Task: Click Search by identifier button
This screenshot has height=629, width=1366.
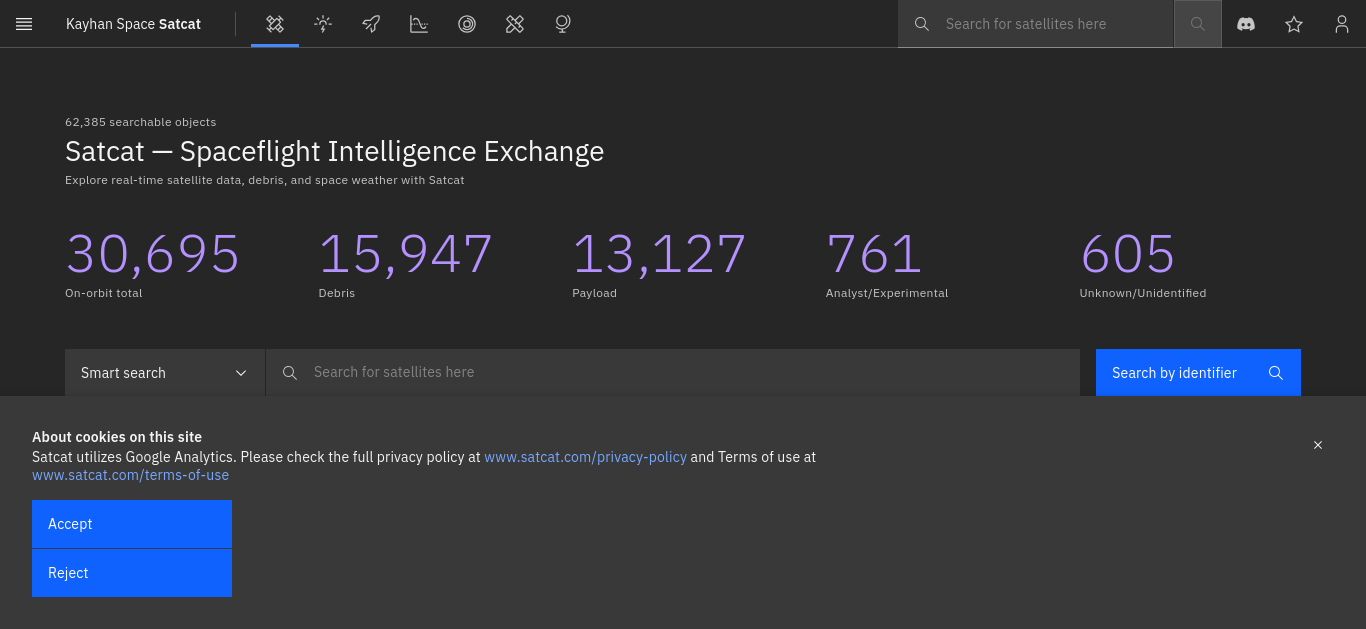Action: click(1198, 372)
